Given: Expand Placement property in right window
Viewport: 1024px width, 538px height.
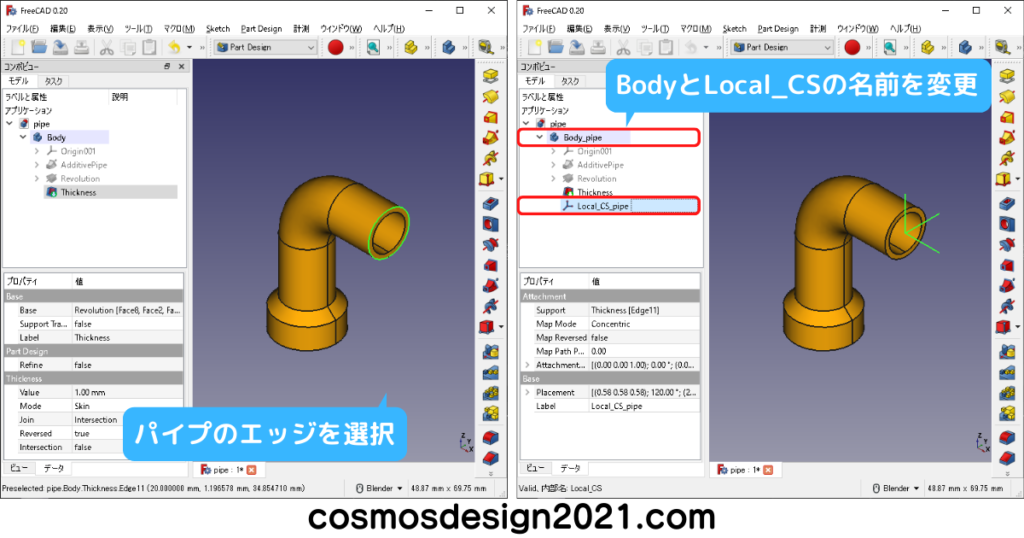Looking at the screenshot, I should coord(527,392).
